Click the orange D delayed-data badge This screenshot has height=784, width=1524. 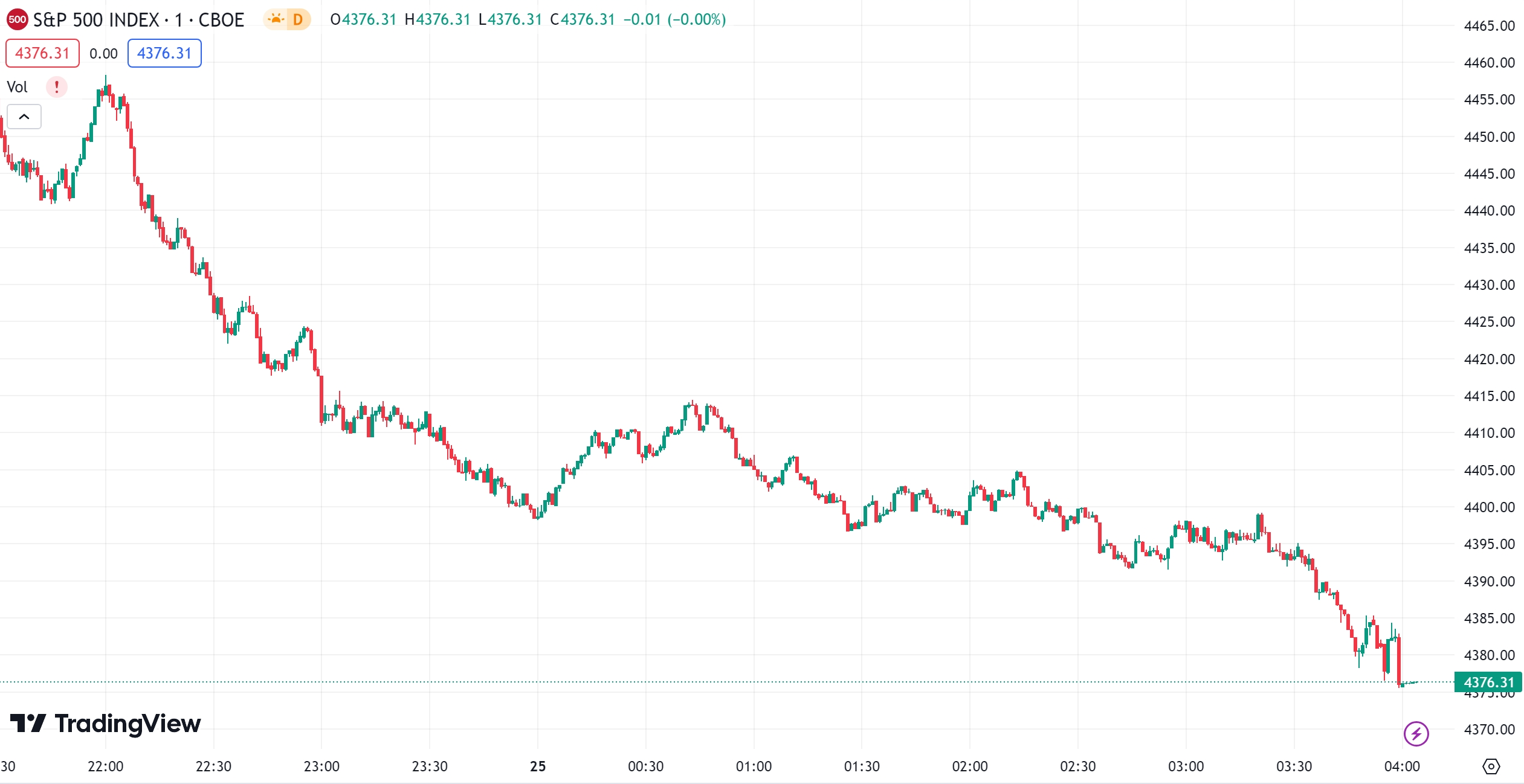pos(298,19)
